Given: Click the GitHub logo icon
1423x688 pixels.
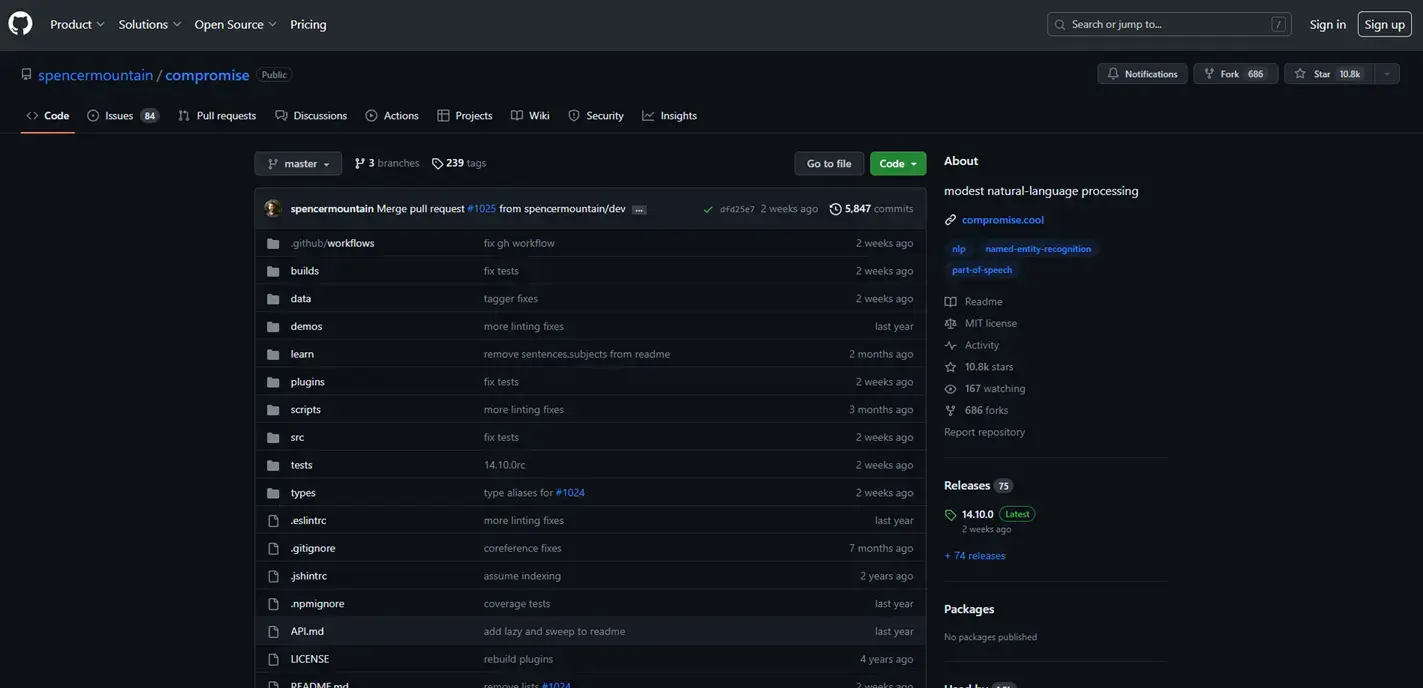Looking at the screenshot, I should (x=20, y=24).
